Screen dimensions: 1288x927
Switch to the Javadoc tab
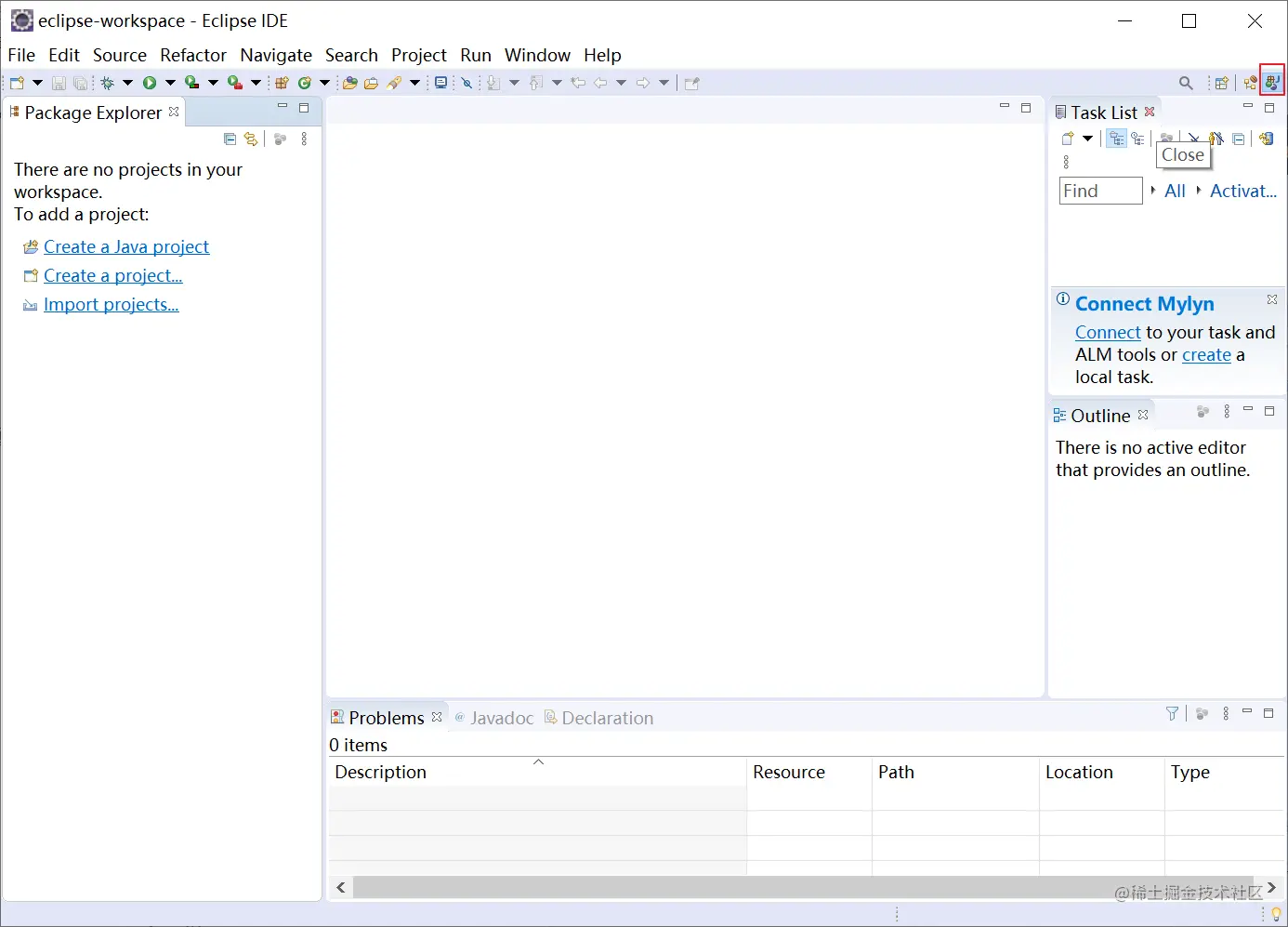(493, 718)
